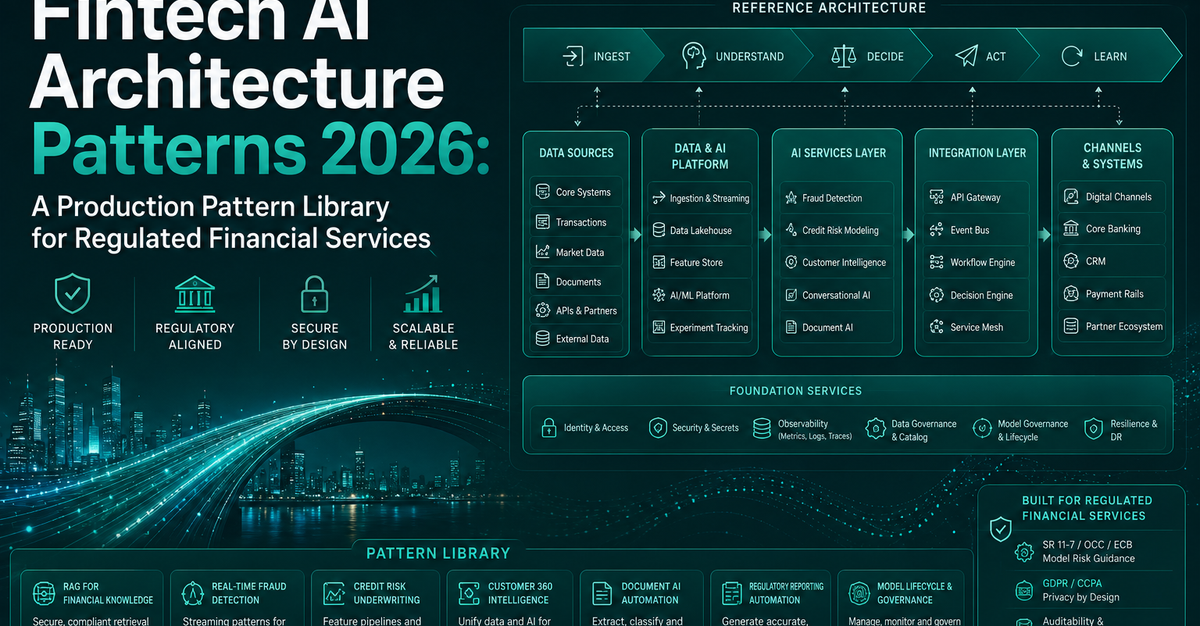The image size is (1200, 626).
Task: Click the Digital Channels icon
Action: tap(1070, 197)
